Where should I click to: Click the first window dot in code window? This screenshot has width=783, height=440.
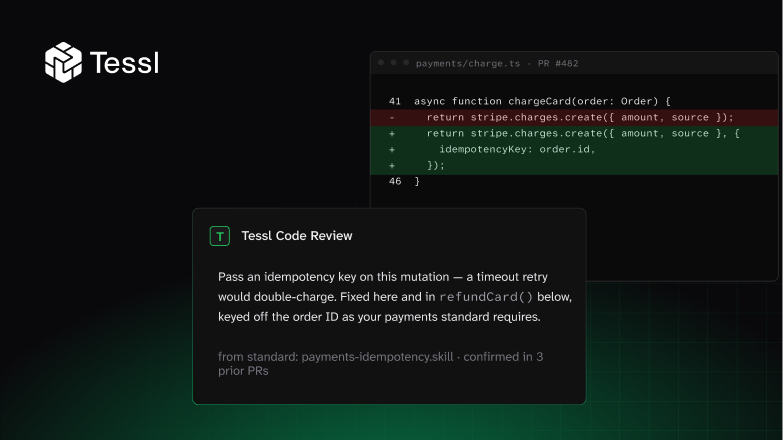(381, 63)
